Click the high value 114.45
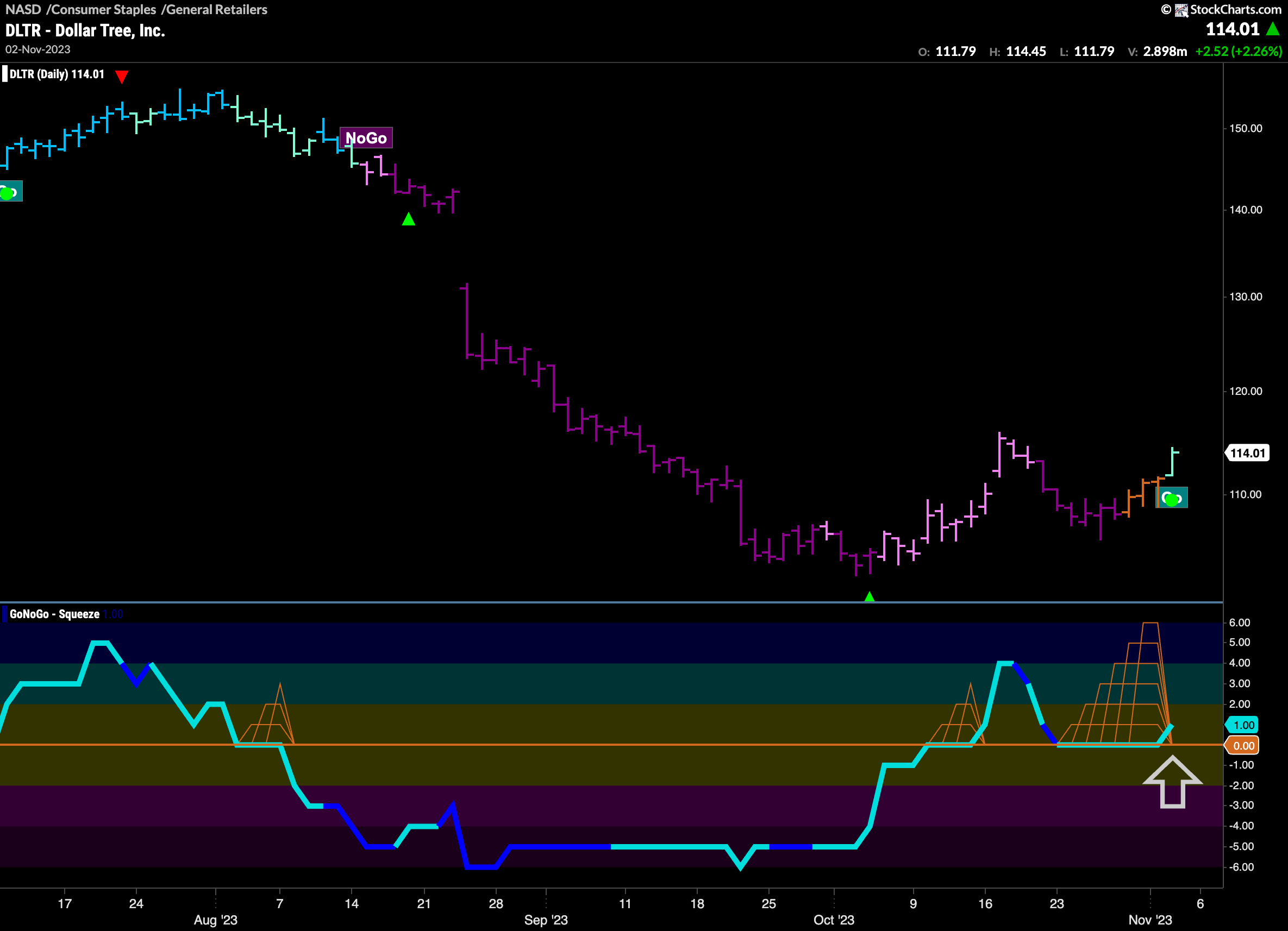 pos(1026,52)
